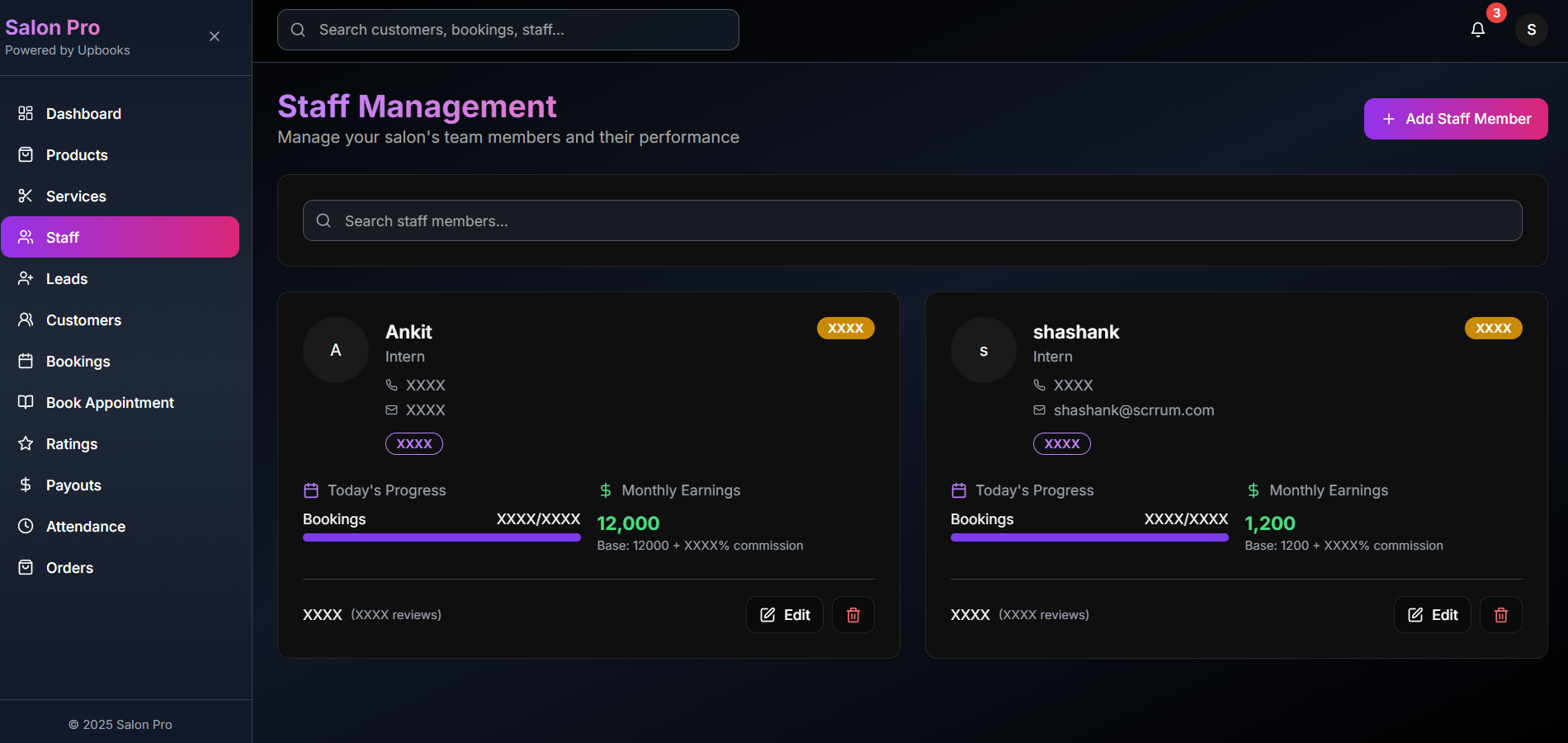Click Add Staff Member

(x=1455, y=118)
